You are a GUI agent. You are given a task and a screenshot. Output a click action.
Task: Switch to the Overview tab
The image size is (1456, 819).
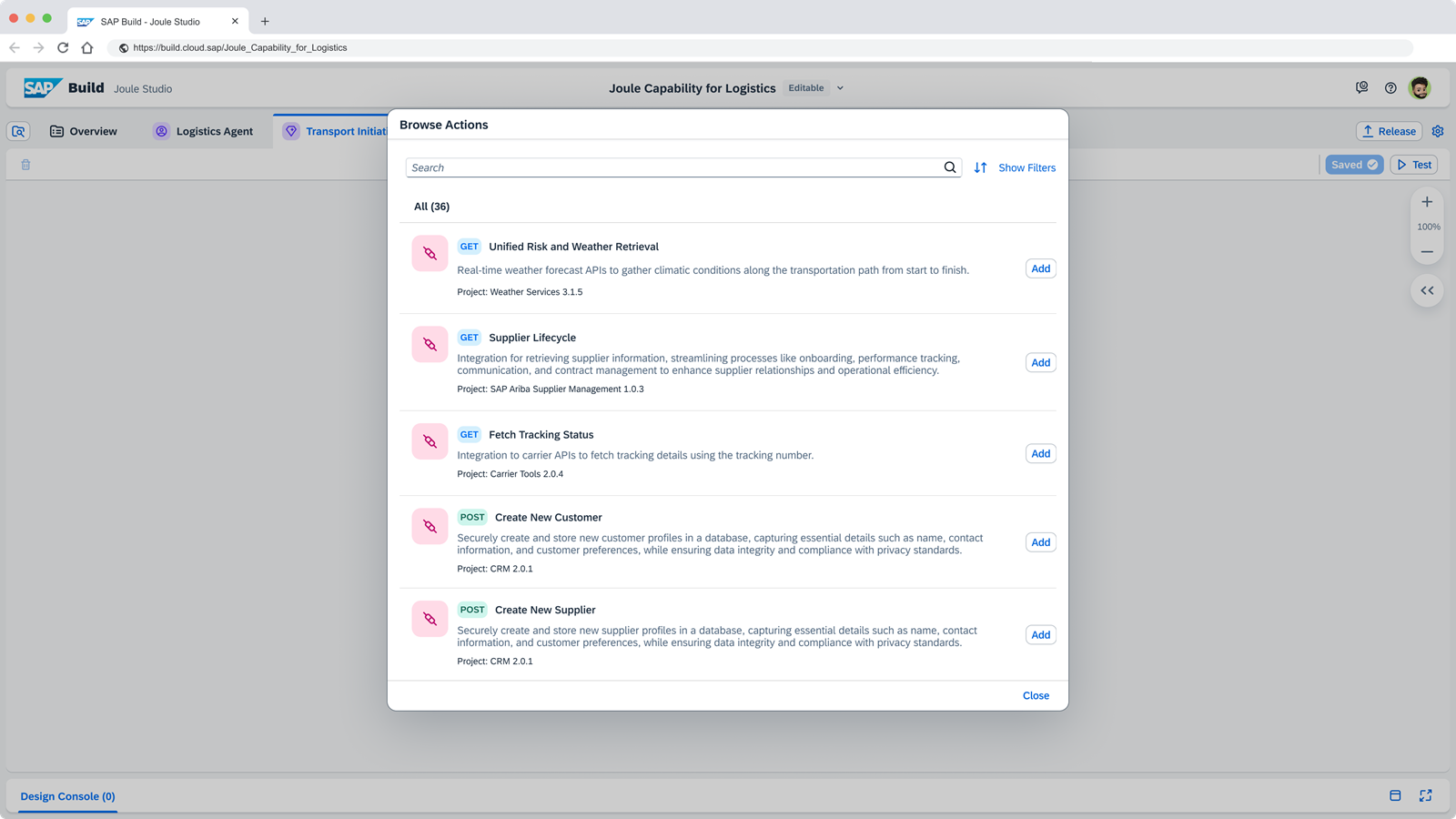(83, 131)
